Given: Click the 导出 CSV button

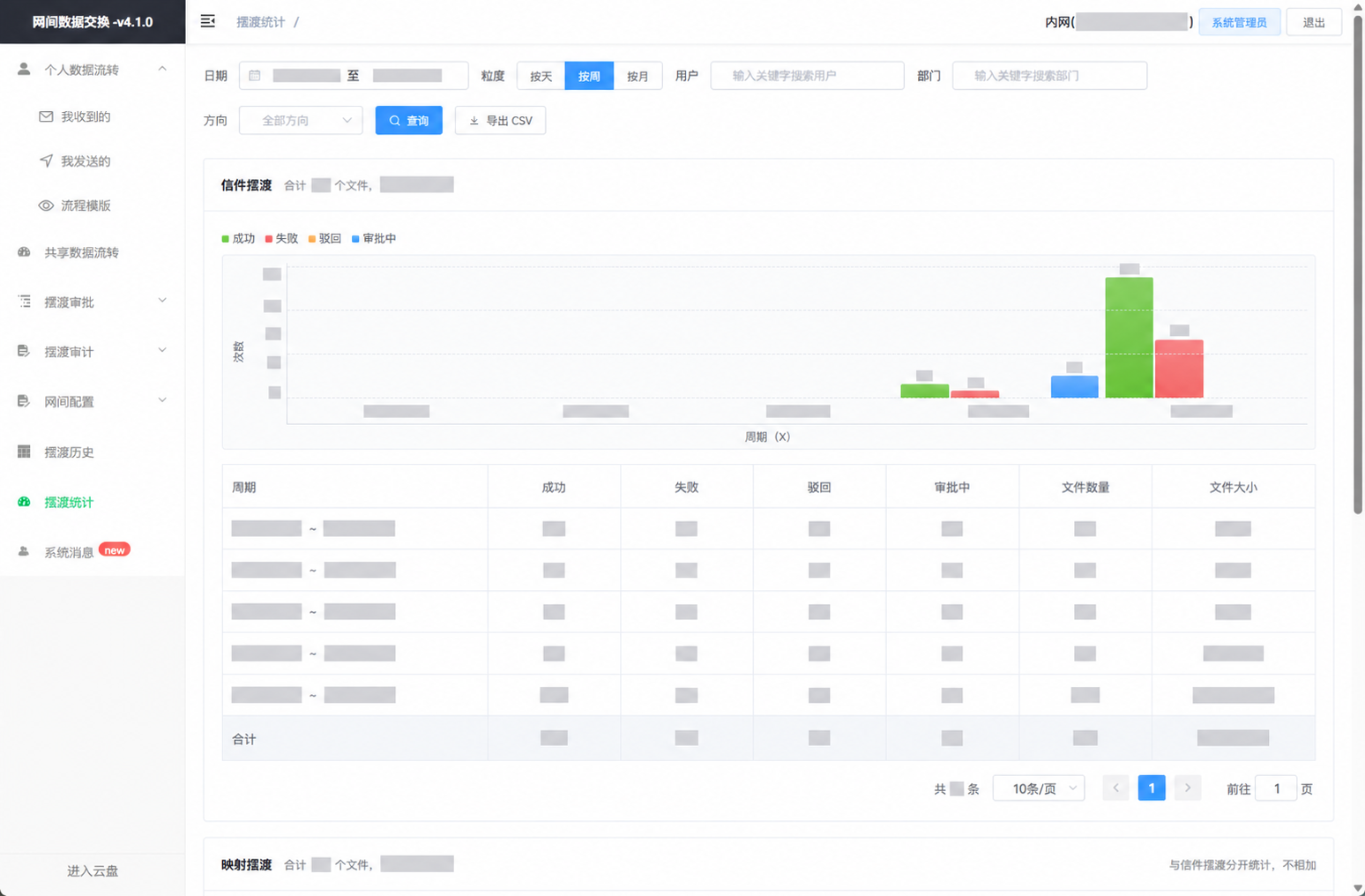Looking at the screenshot, I should (x=500, y=121).
